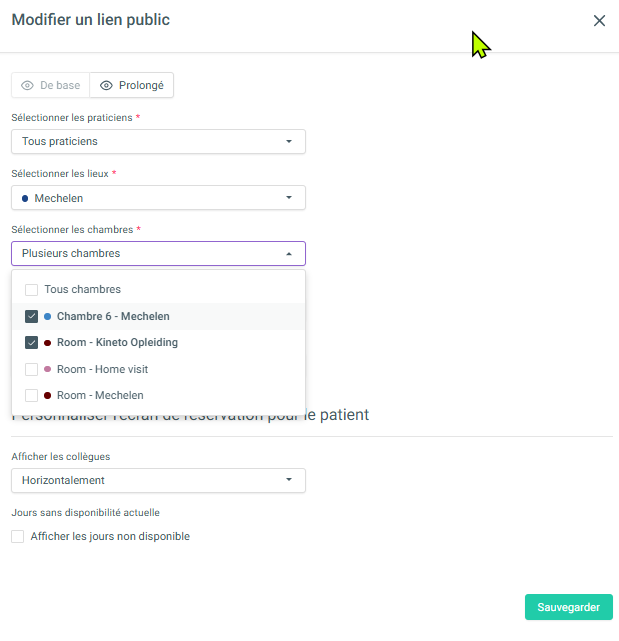The width and height of the screenshot is (619, 641).
Task: Switch to the De base tab
Action: coord(51,86)
